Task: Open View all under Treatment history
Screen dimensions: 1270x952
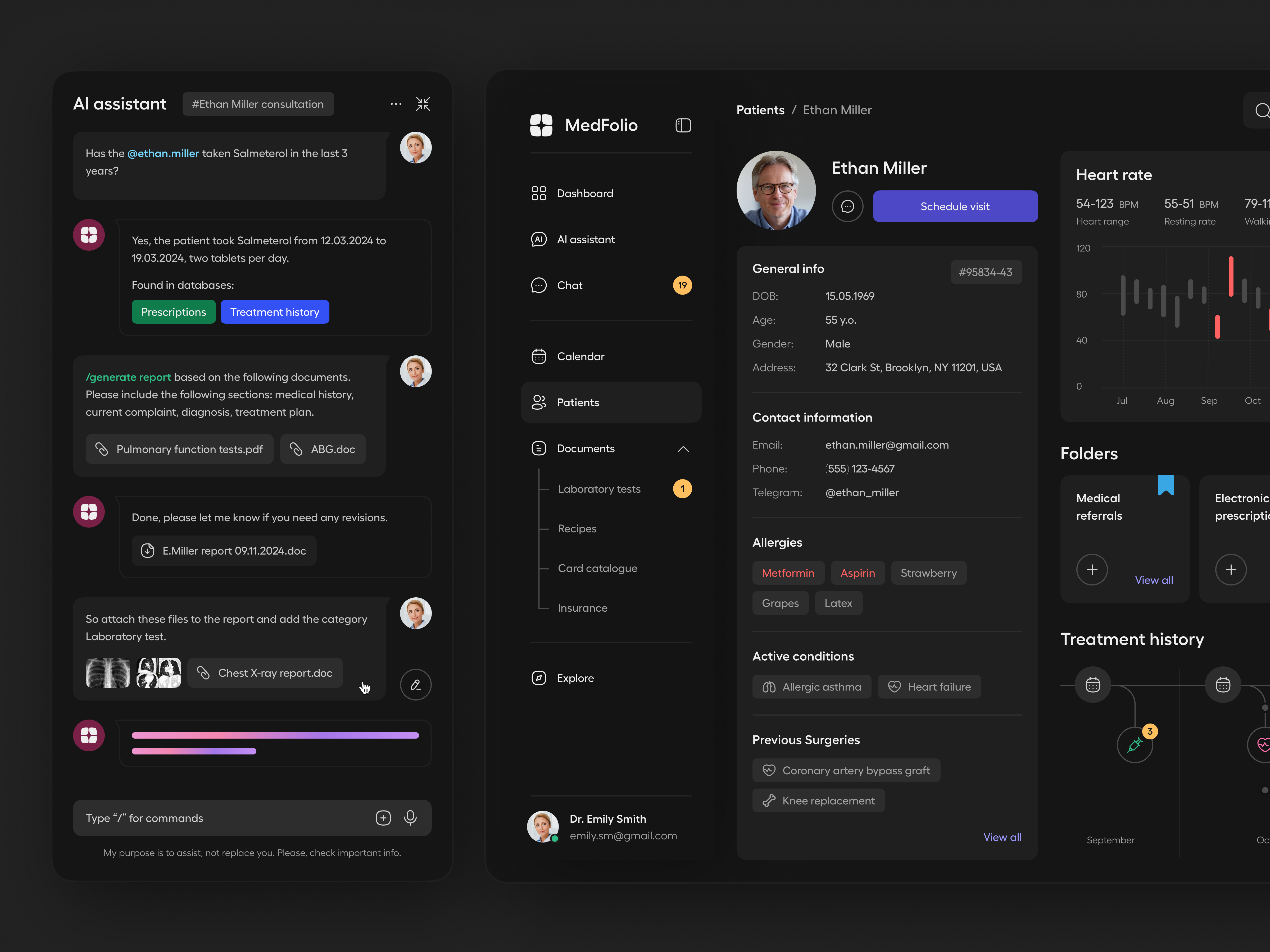Action: click(x=1002, y=837)
